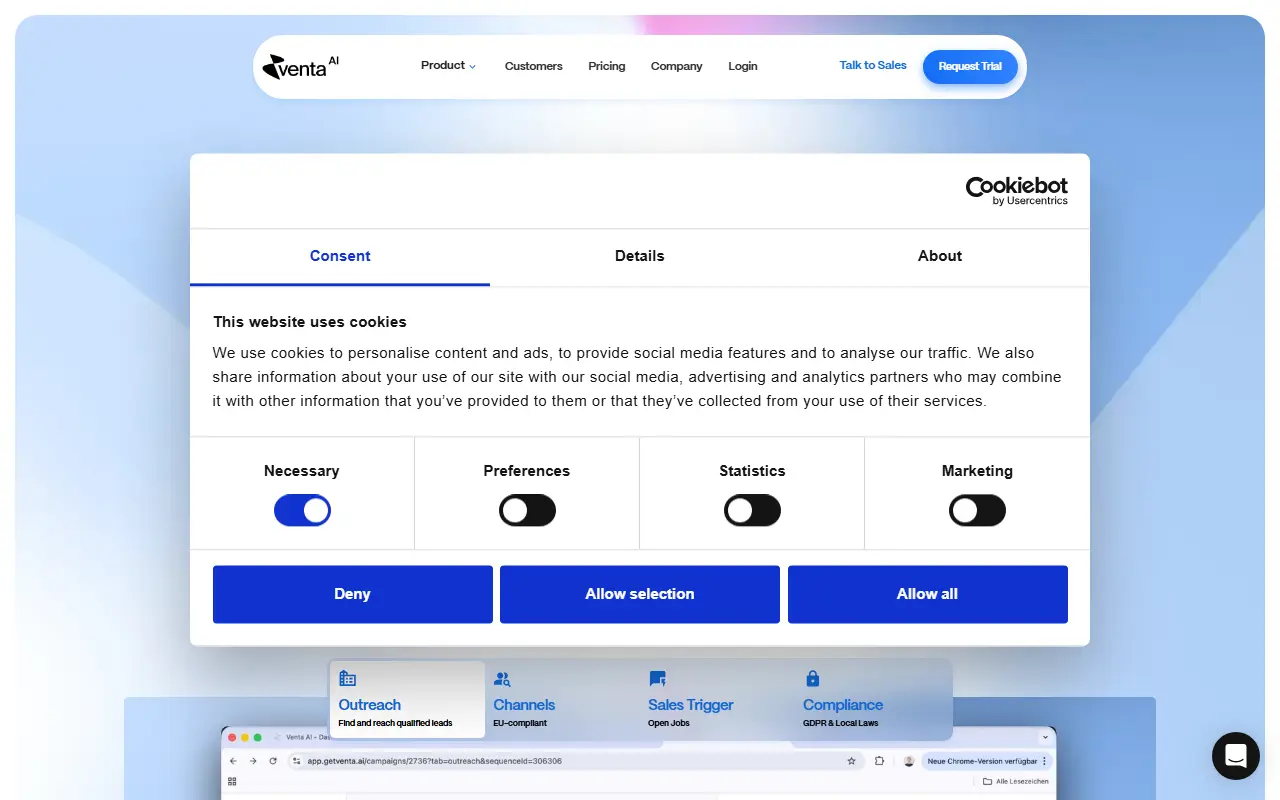Screen dimensions: 1280x800
Task: Click the browser reload icon in the app preview
Action: (x=273, y=761)
